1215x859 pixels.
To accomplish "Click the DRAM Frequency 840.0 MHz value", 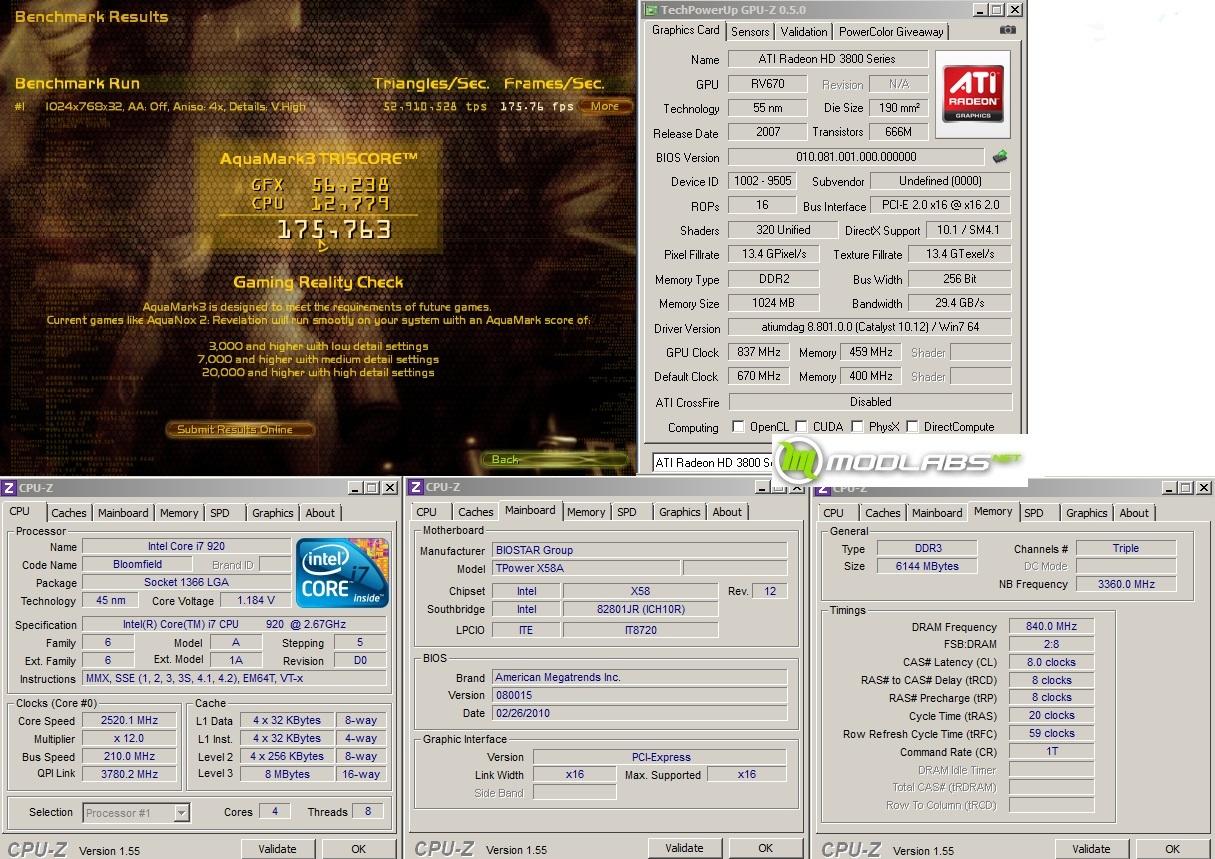I will click(x=1052, y=627).
